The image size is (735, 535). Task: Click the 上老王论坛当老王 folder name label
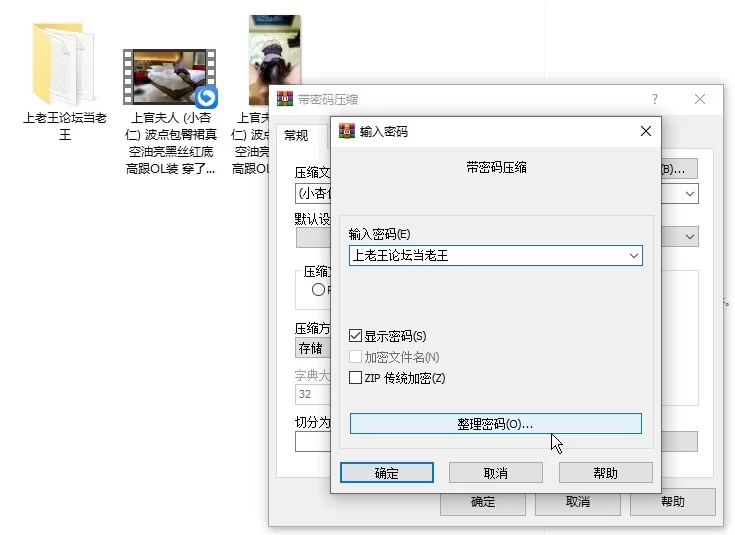65,126
